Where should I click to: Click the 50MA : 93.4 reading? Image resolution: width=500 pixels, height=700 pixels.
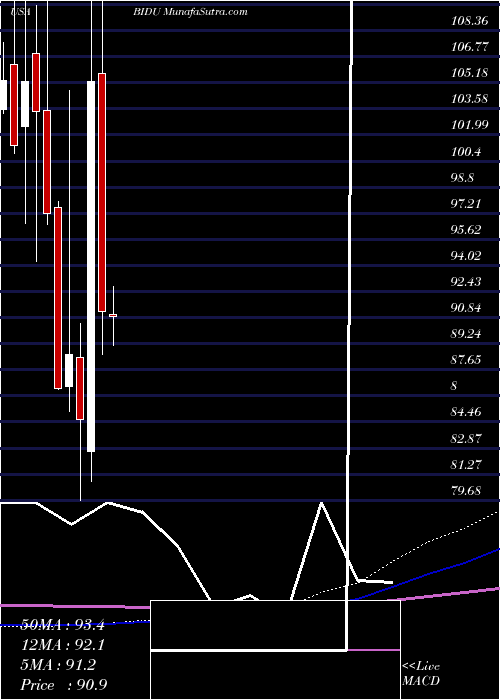click(x=63, y=625)
